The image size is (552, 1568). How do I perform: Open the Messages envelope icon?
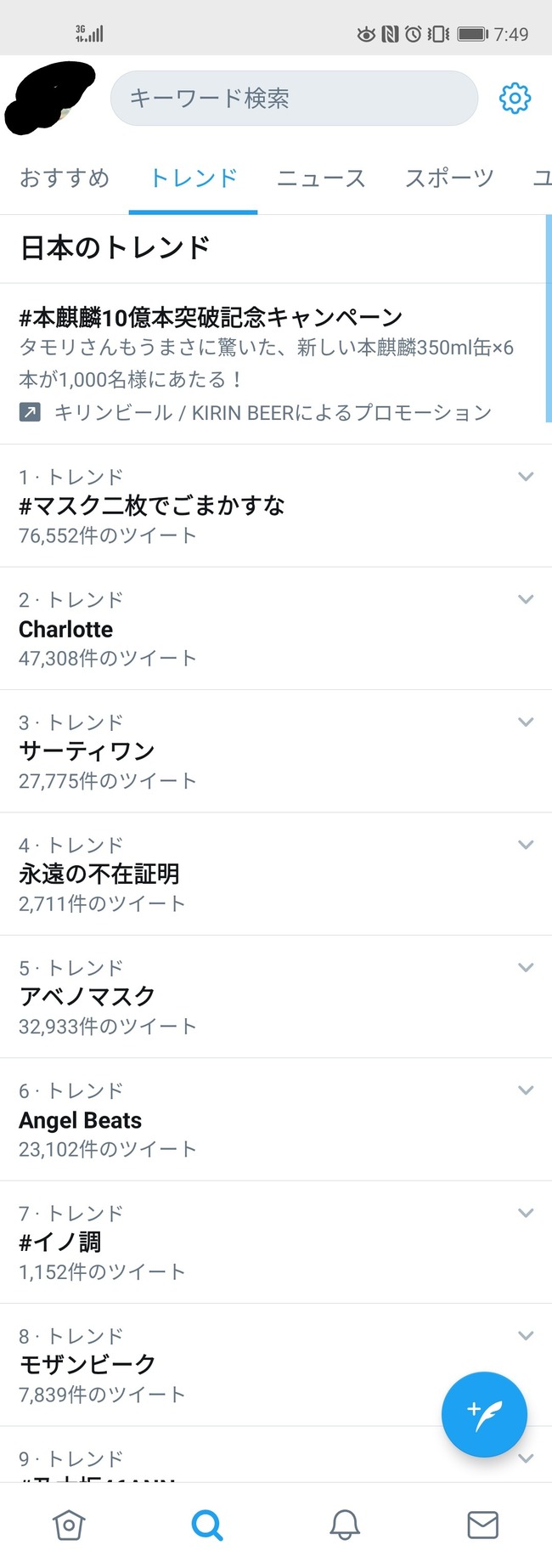[483, 1525]
